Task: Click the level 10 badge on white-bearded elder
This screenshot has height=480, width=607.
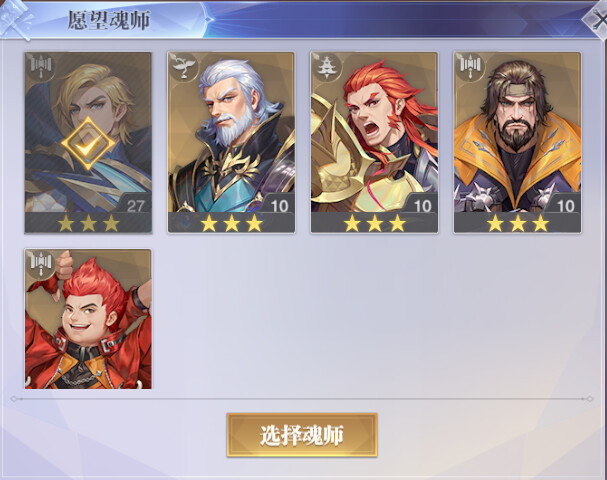Action: pos(279,206)
